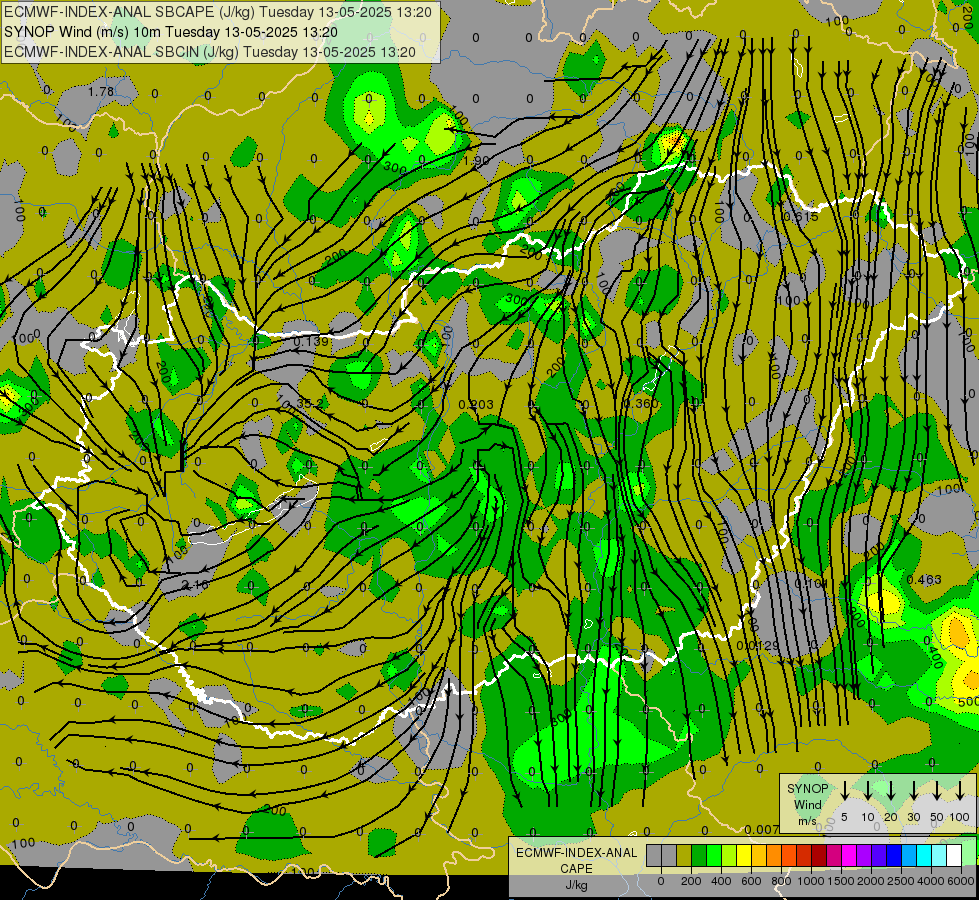
Task: Click the 6000 tick label on color scale
Action: coord(961,881)
